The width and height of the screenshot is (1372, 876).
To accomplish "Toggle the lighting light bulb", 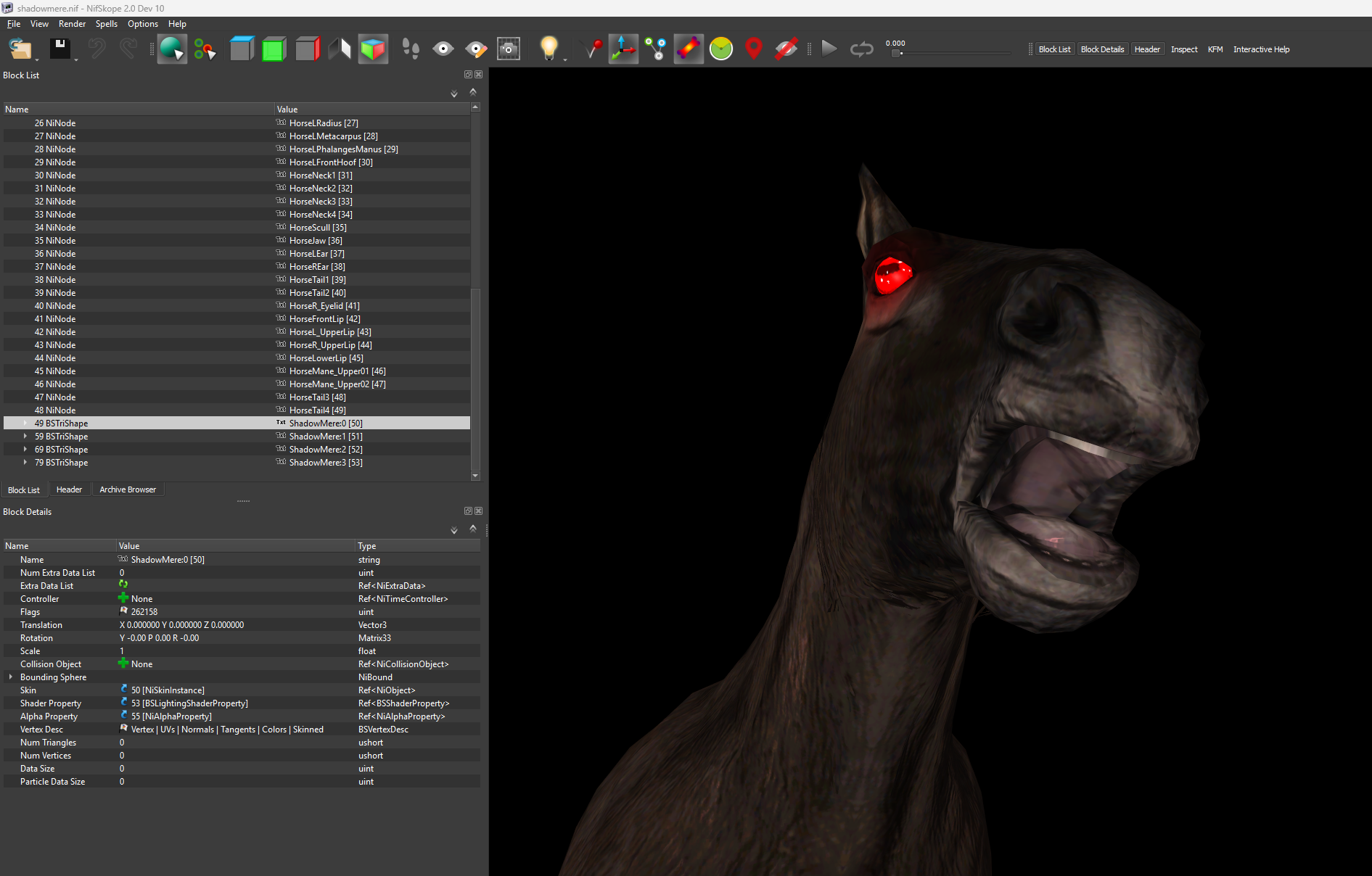I will click(549, 48).
